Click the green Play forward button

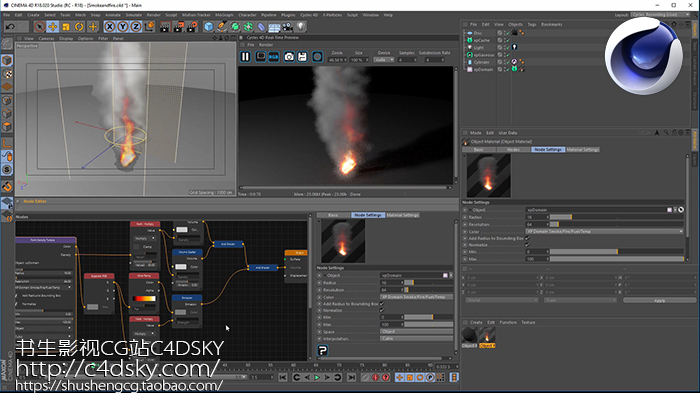point(317,378)
